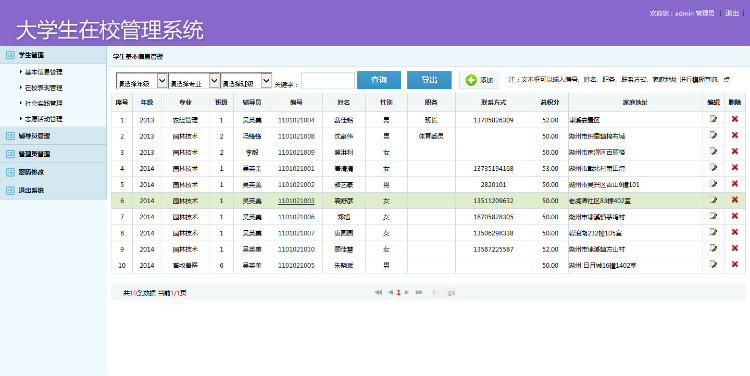The image size is (750, 376).
Task: Open 社会实践管理 in the sidebar
Action: [x=44, y=103]
